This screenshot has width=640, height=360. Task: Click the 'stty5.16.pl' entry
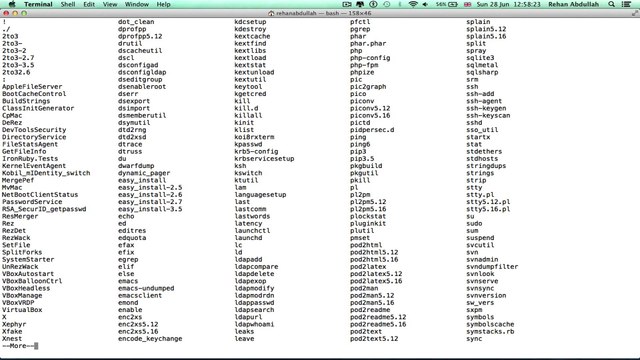point(488,209)
